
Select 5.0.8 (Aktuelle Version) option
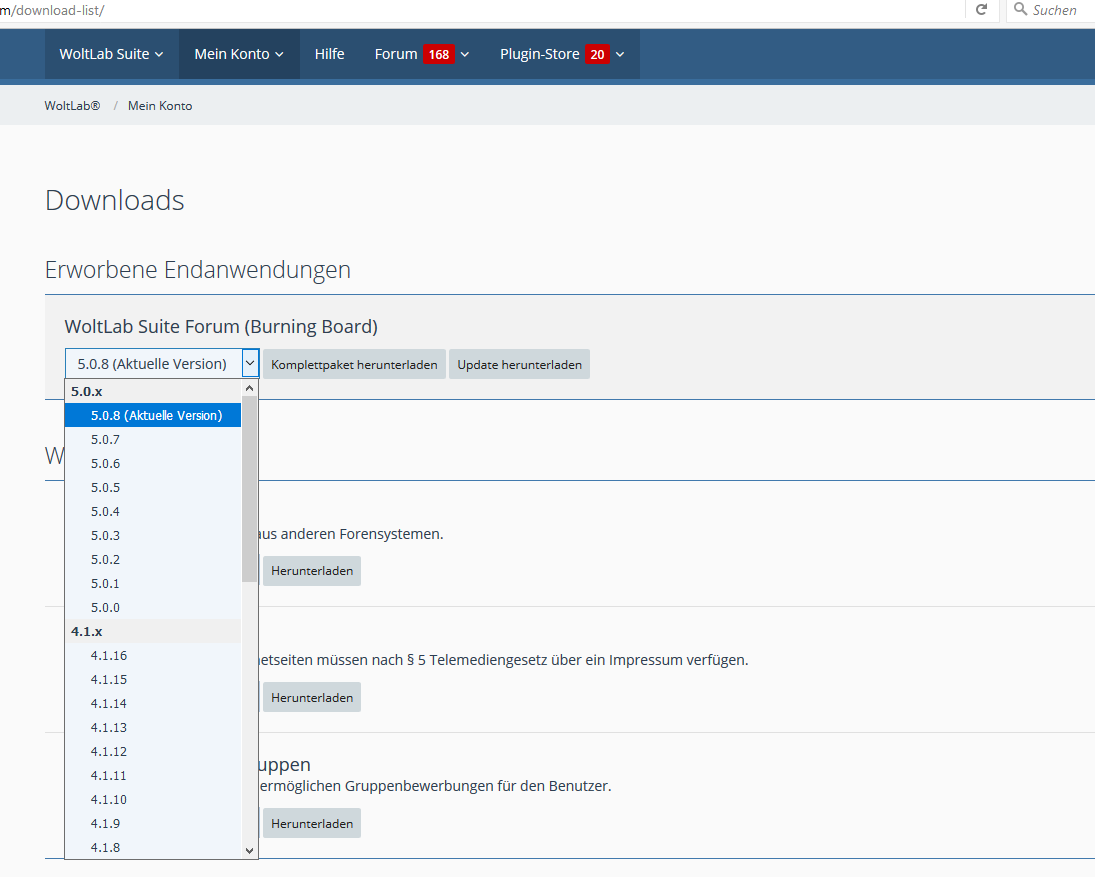(x=156, y=415)
